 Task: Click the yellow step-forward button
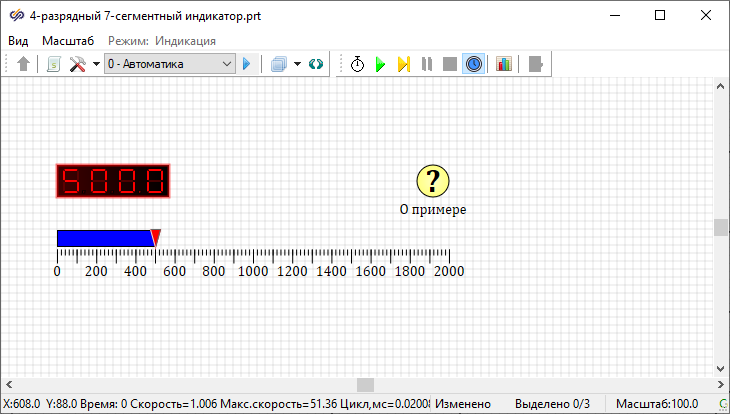pos(404,64)
